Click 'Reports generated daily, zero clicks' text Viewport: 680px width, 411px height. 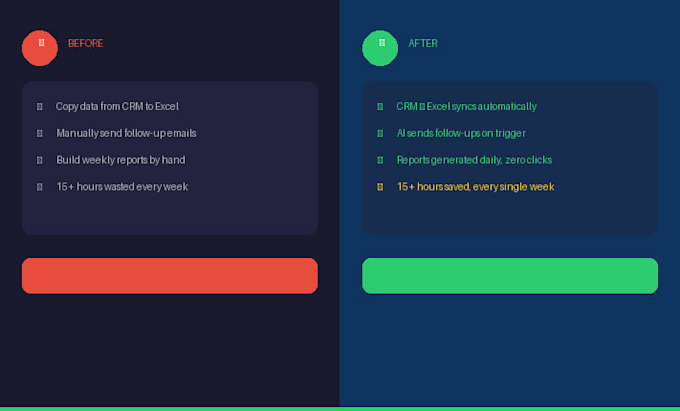click(474, 160)
